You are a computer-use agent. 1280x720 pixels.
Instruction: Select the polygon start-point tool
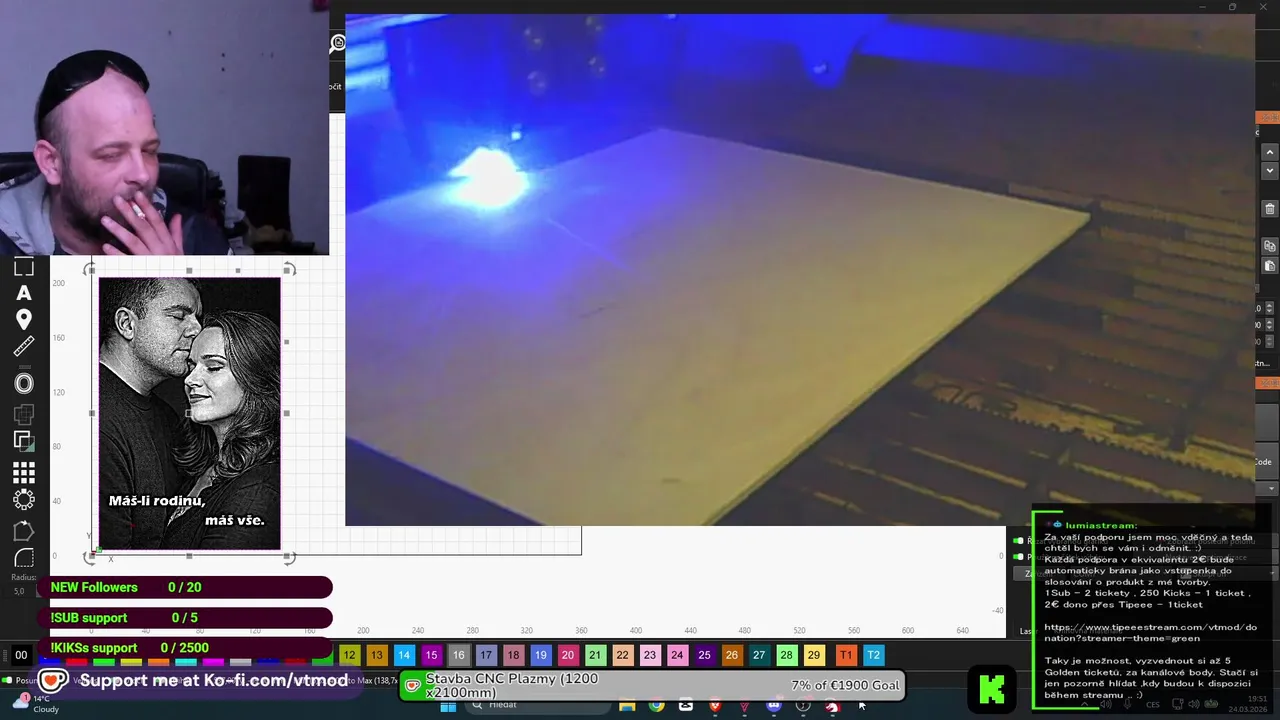point(24,531)
